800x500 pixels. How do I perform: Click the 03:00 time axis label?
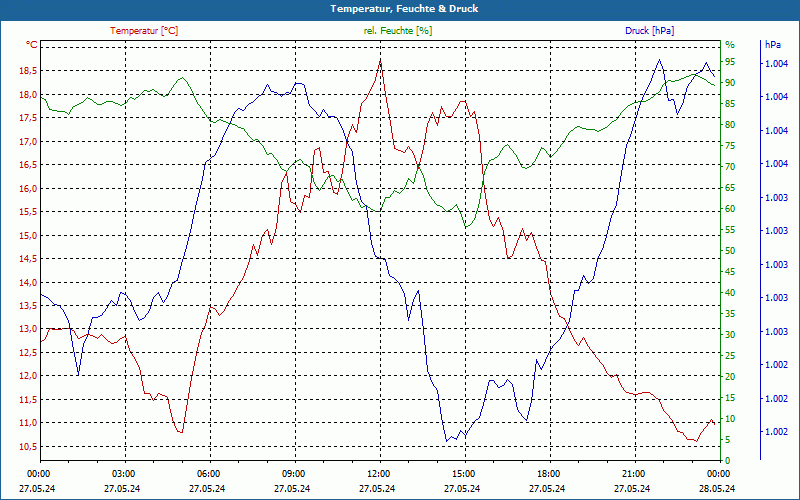point(122,473)
